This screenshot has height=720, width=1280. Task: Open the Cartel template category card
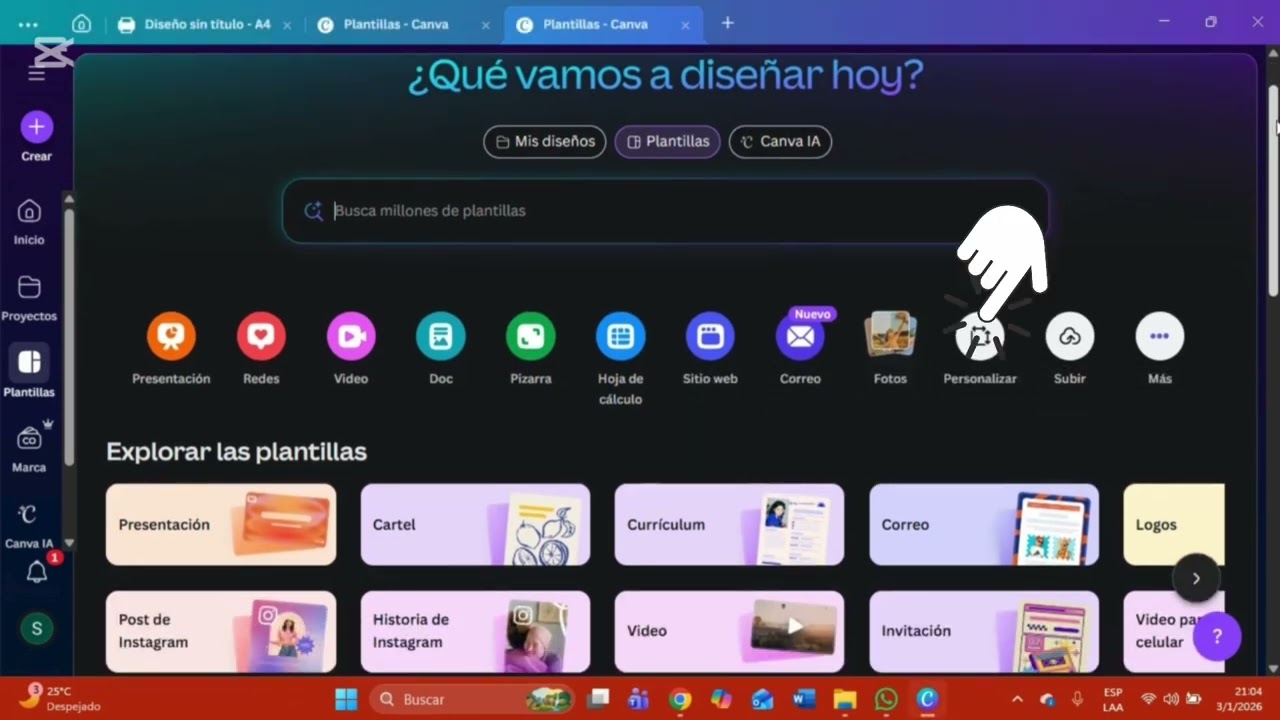(x=475, y=524)
